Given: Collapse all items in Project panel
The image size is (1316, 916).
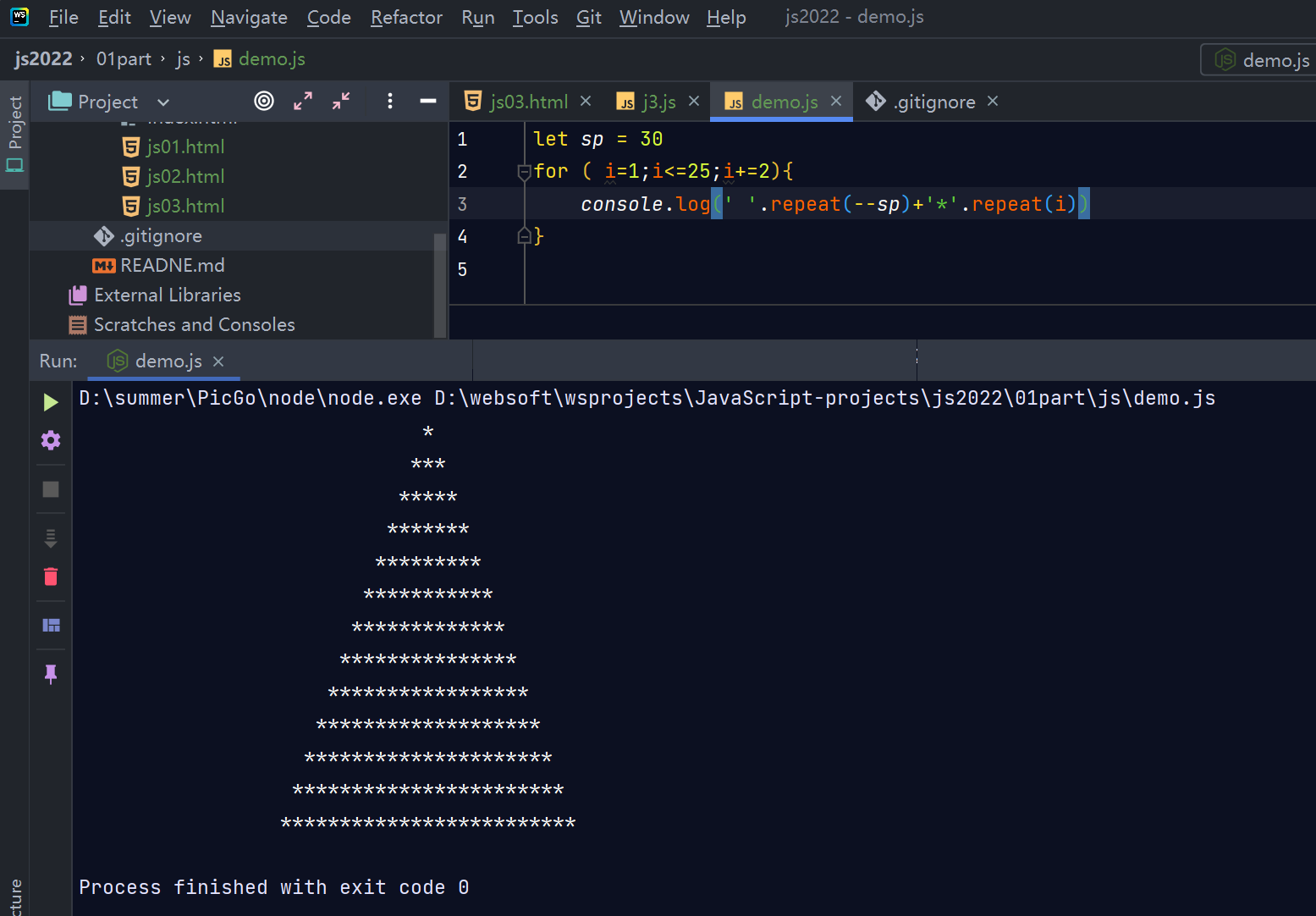Looking at the screenshot, I should point(341,101).
